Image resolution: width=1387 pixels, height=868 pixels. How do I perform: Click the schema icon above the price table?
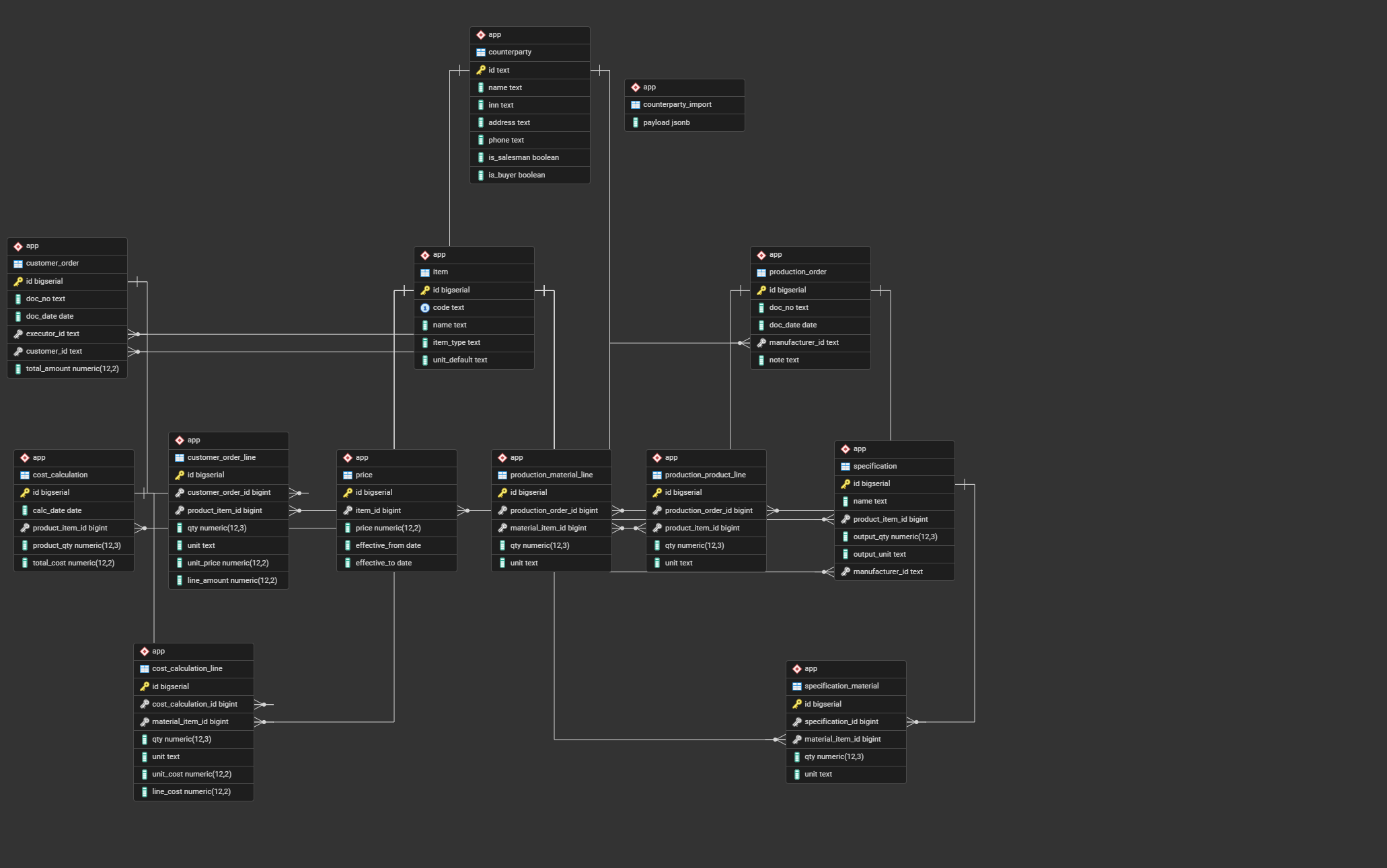pos(348,458)
